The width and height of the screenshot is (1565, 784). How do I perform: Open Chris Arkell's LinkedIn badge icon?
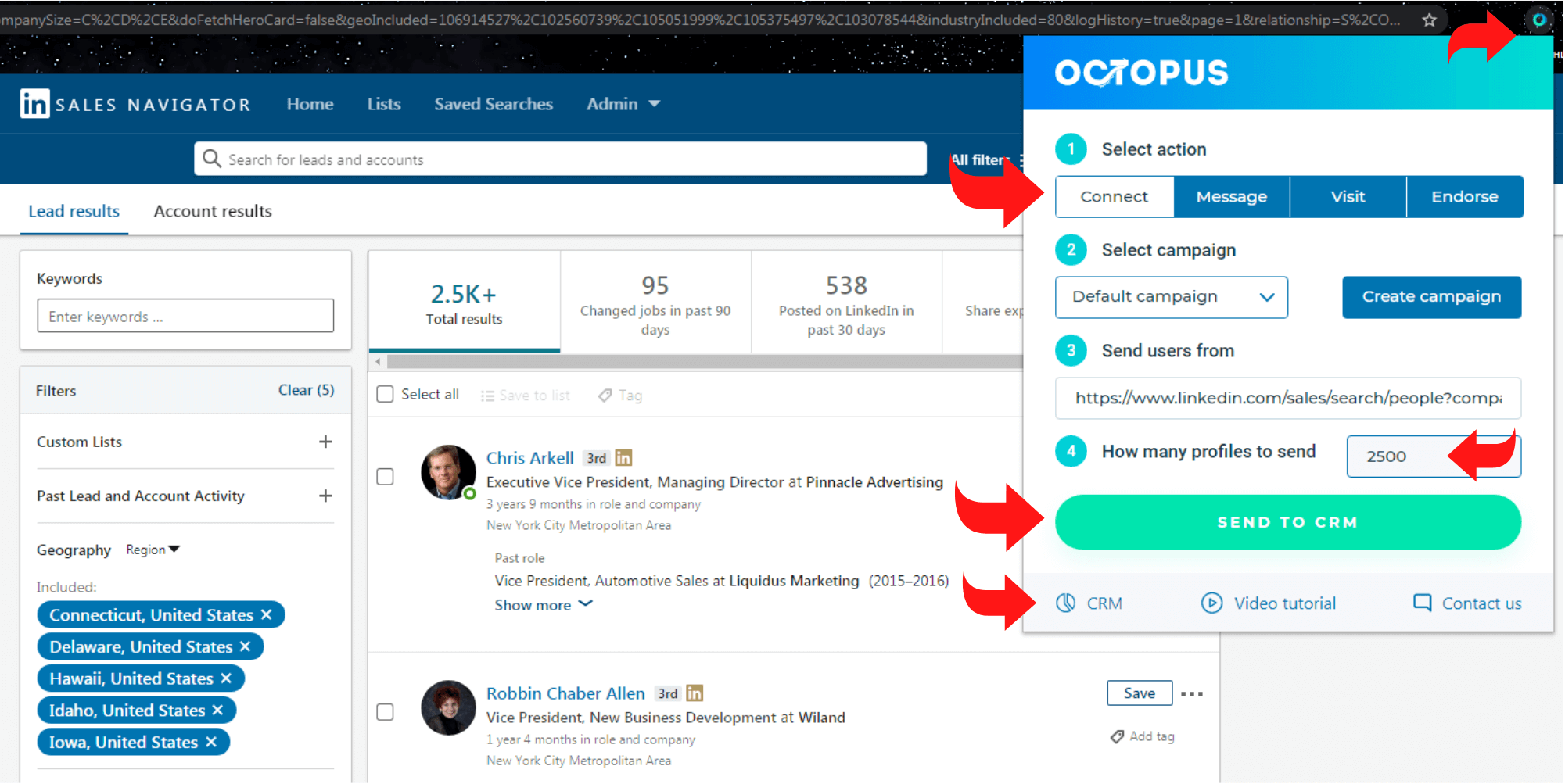pos(623,457)
